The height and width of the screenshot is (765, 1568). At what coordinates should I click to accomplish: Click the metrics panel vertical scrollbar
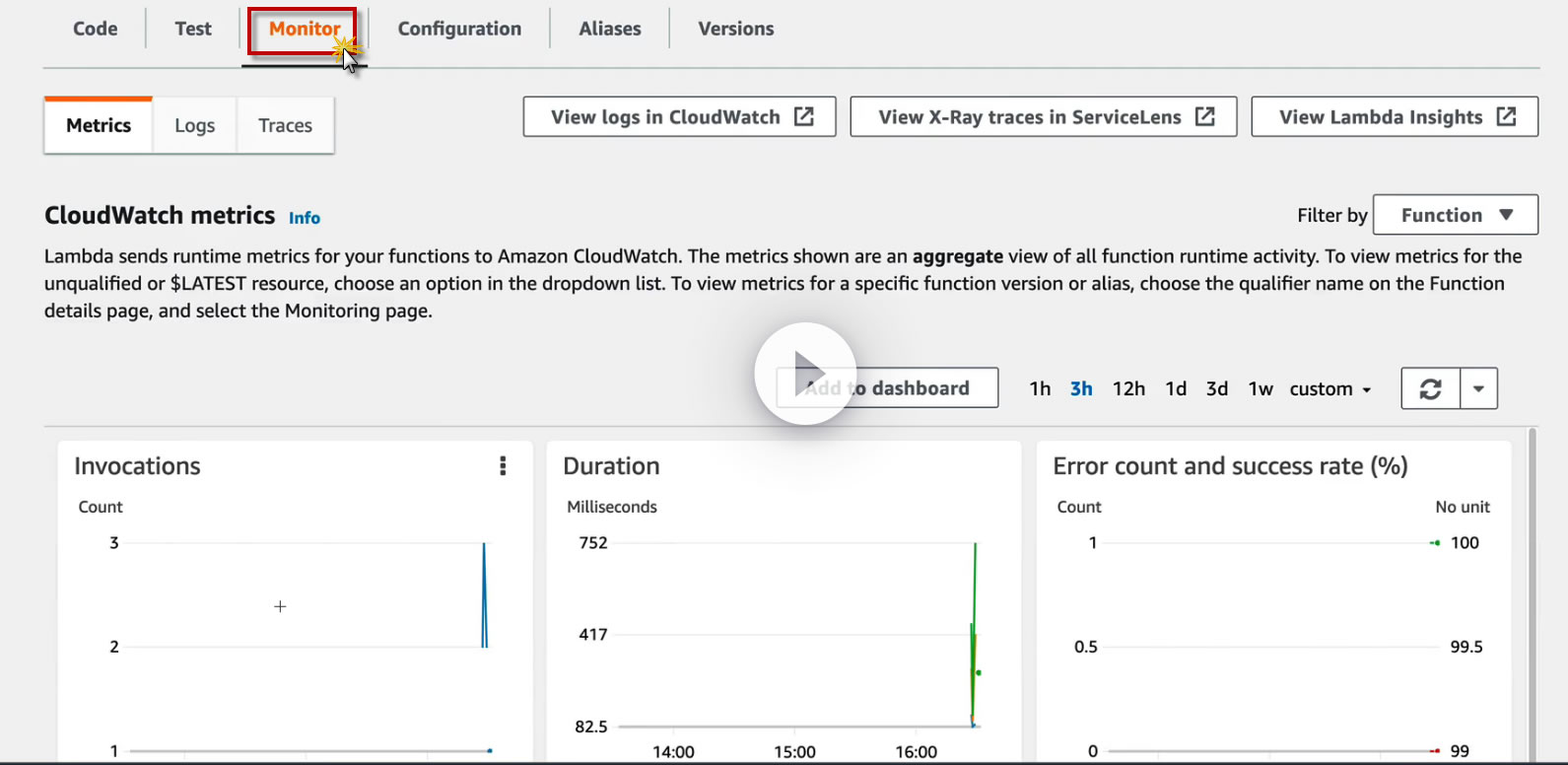[1532, 591]
